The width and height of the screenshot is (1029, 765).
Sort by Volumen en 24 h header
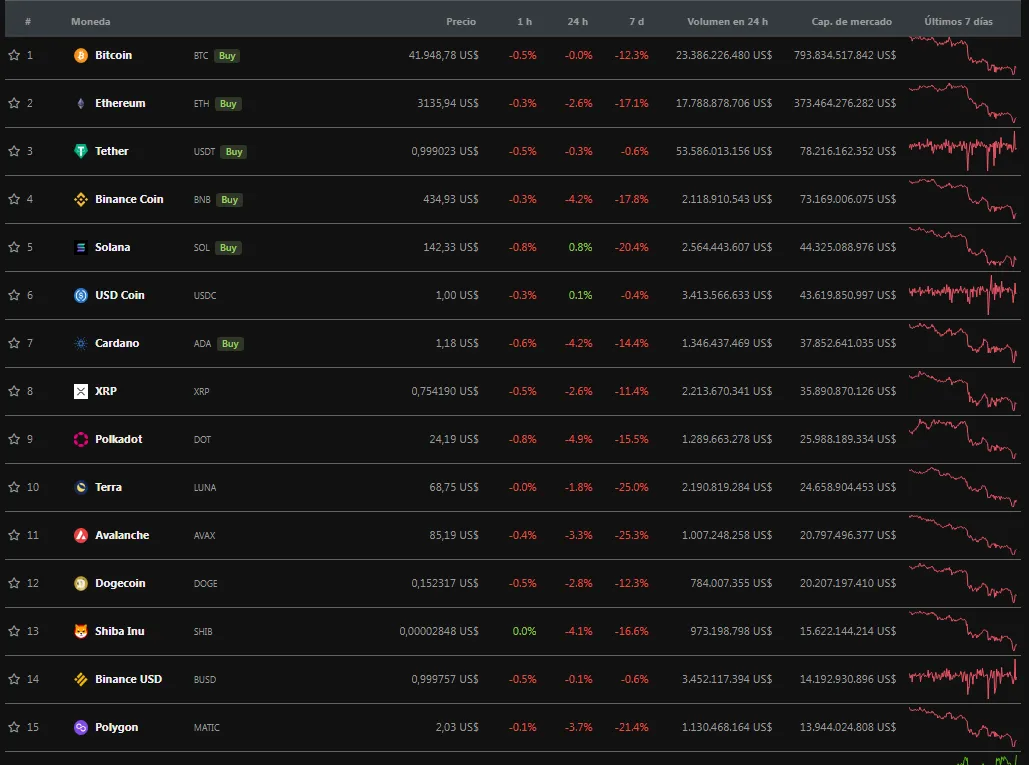tap(727, 22)
